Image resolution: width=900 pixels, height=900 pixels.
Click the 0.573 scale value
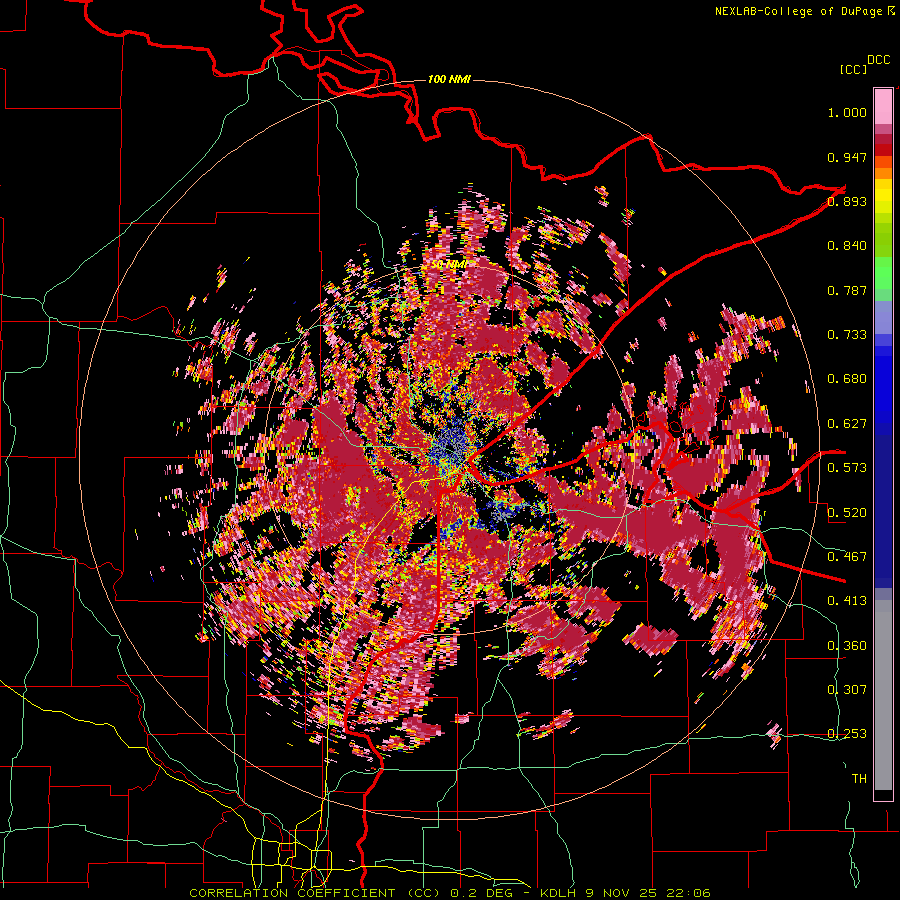(847, 468)
